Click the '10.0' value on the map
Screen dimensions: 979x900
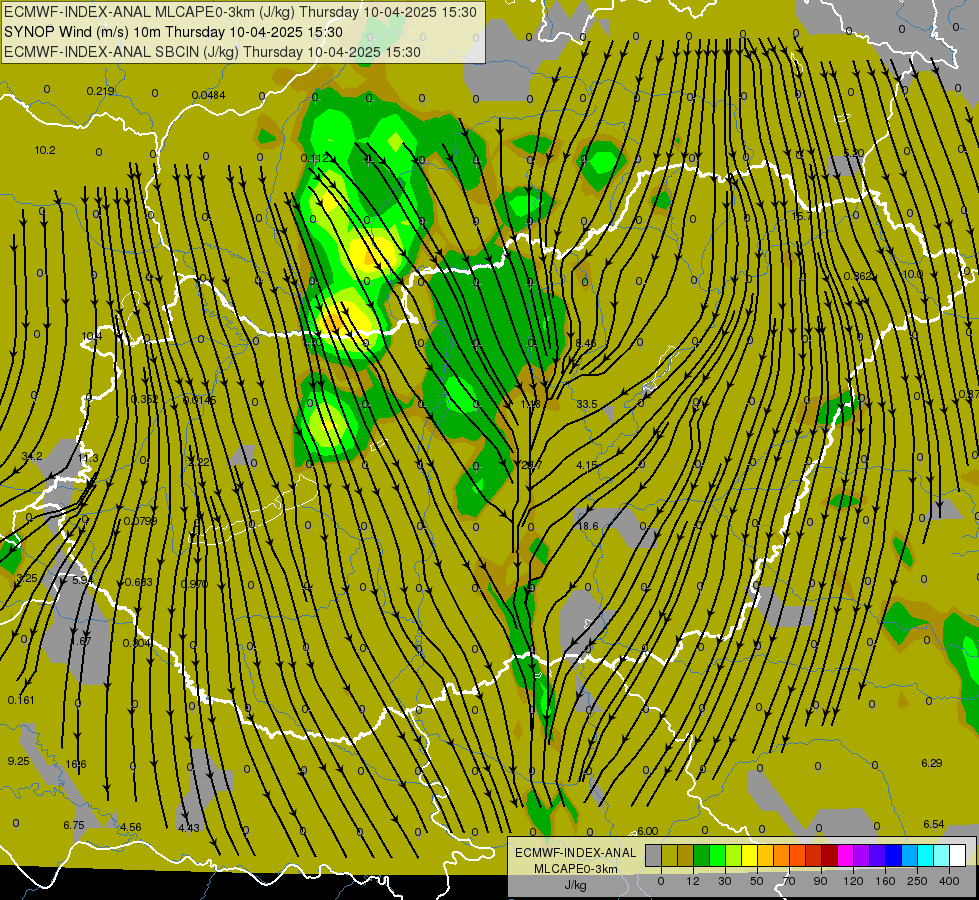pos(912,274)
